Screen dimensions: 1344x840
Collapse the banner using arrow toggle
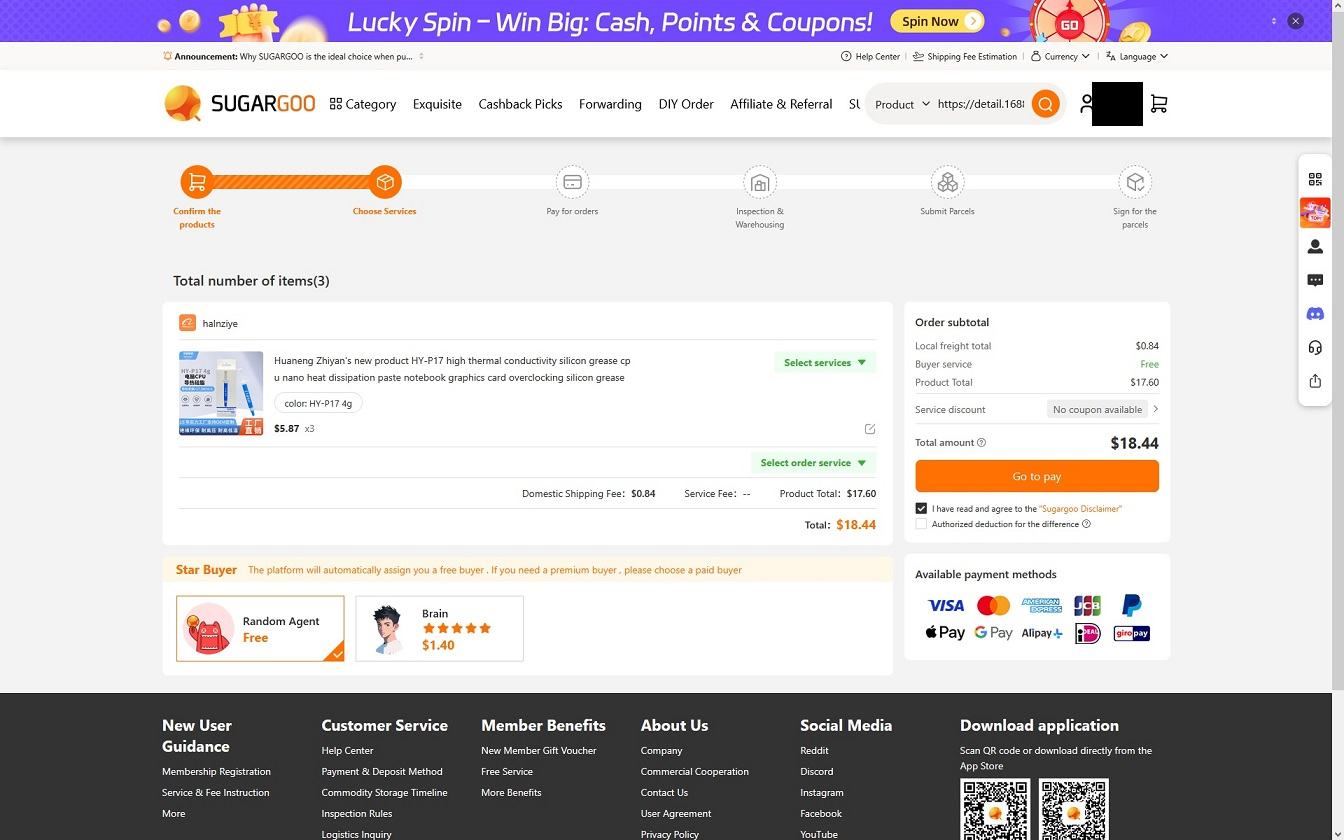(x=1273, y=20)
